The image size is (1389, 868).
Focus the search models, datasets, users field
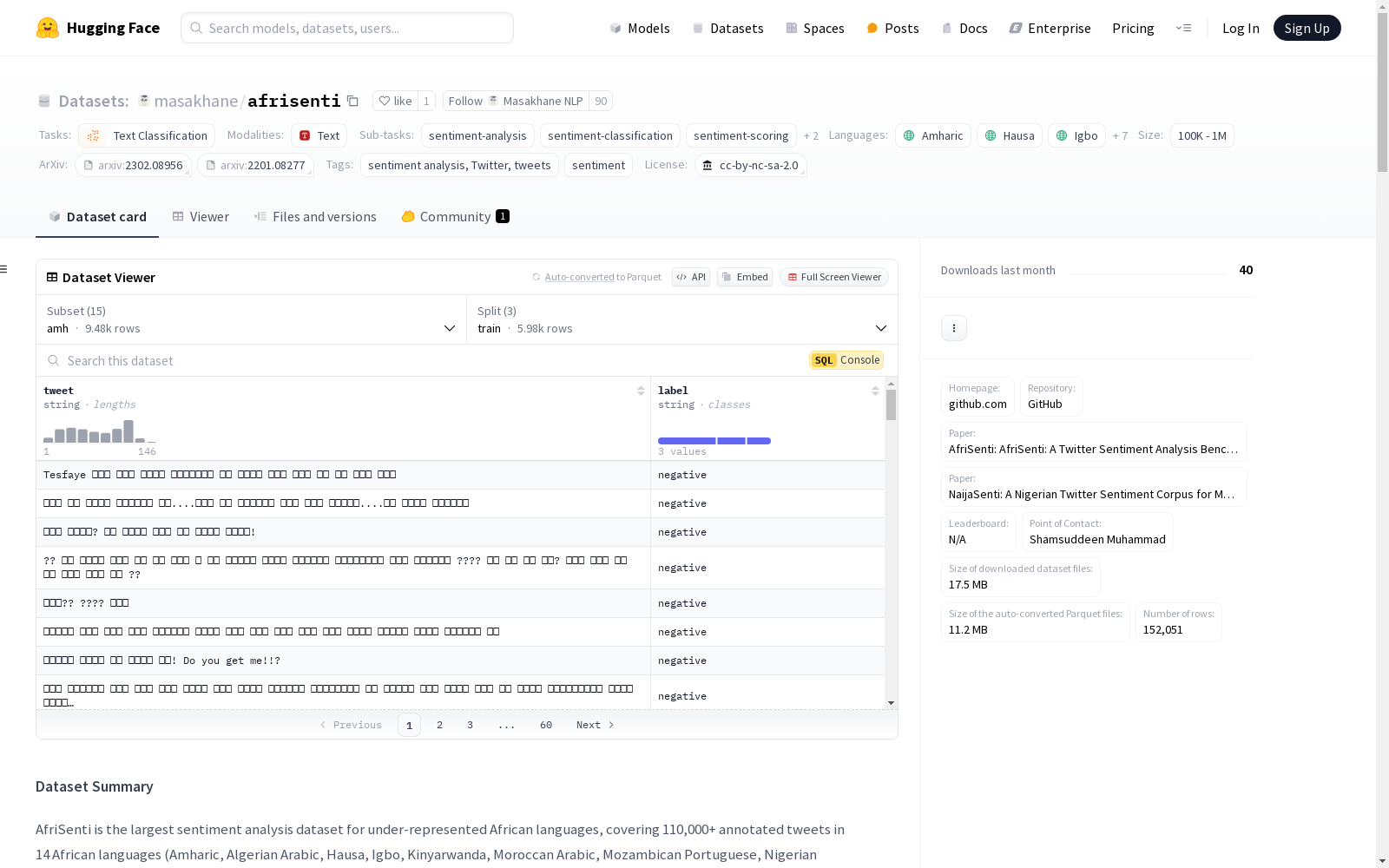click(x=347, y=28)
